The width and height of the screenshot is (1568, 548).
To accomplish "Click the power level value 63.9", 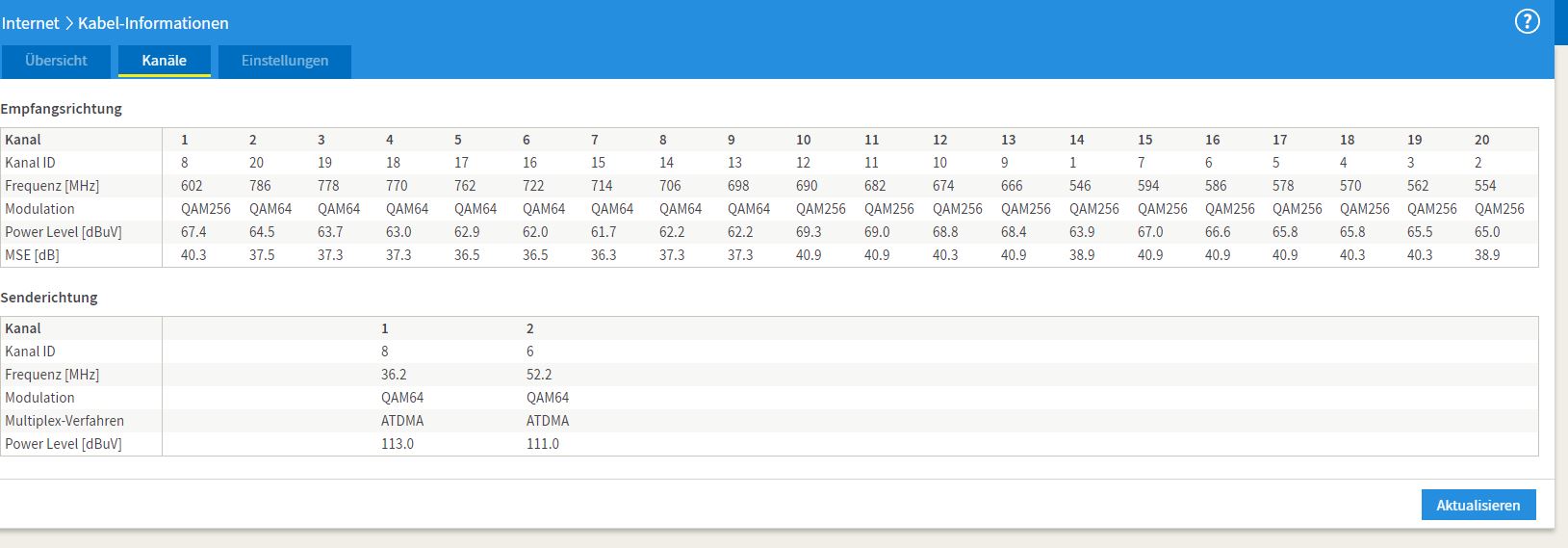I will click(1082, 232).
